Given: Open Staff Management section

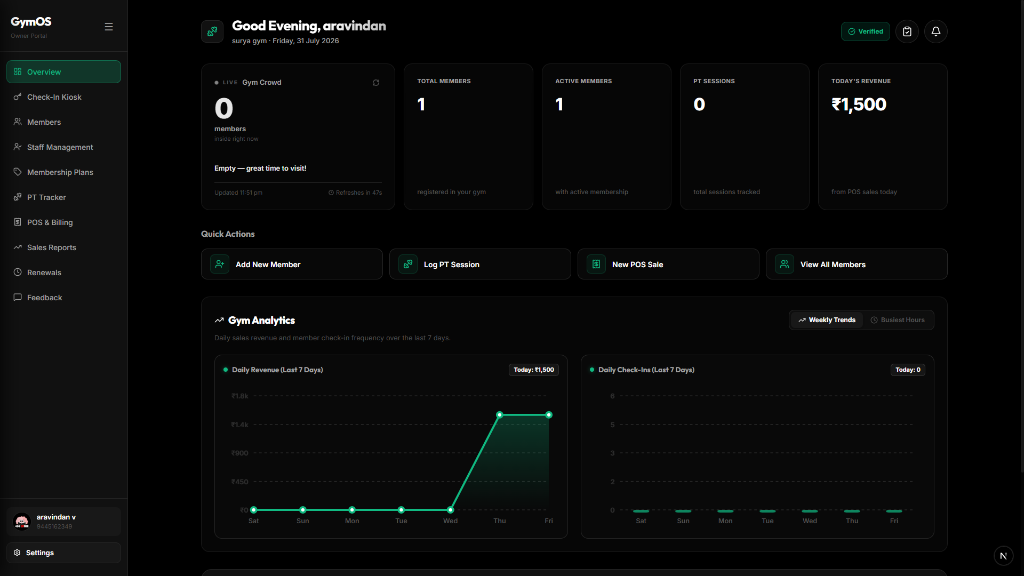Looking at the screenshot, I should tap(63, 147).
